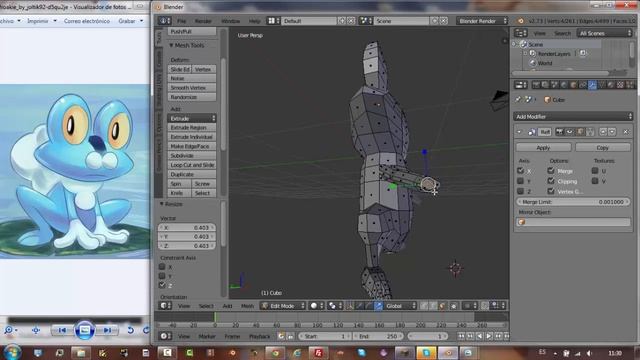Screen dimensions: 640x360
Task: Open the Help menu in Blender
Action: (254, 21)
